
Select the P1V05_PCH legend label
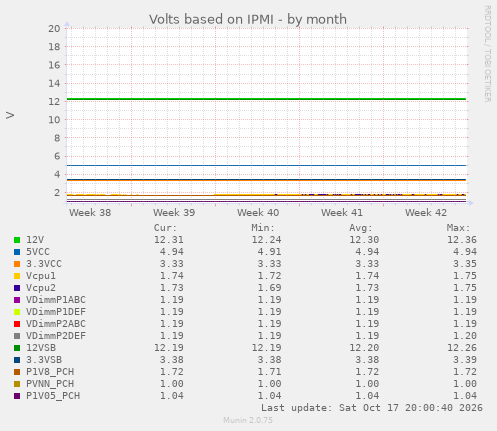pos(53,396)
